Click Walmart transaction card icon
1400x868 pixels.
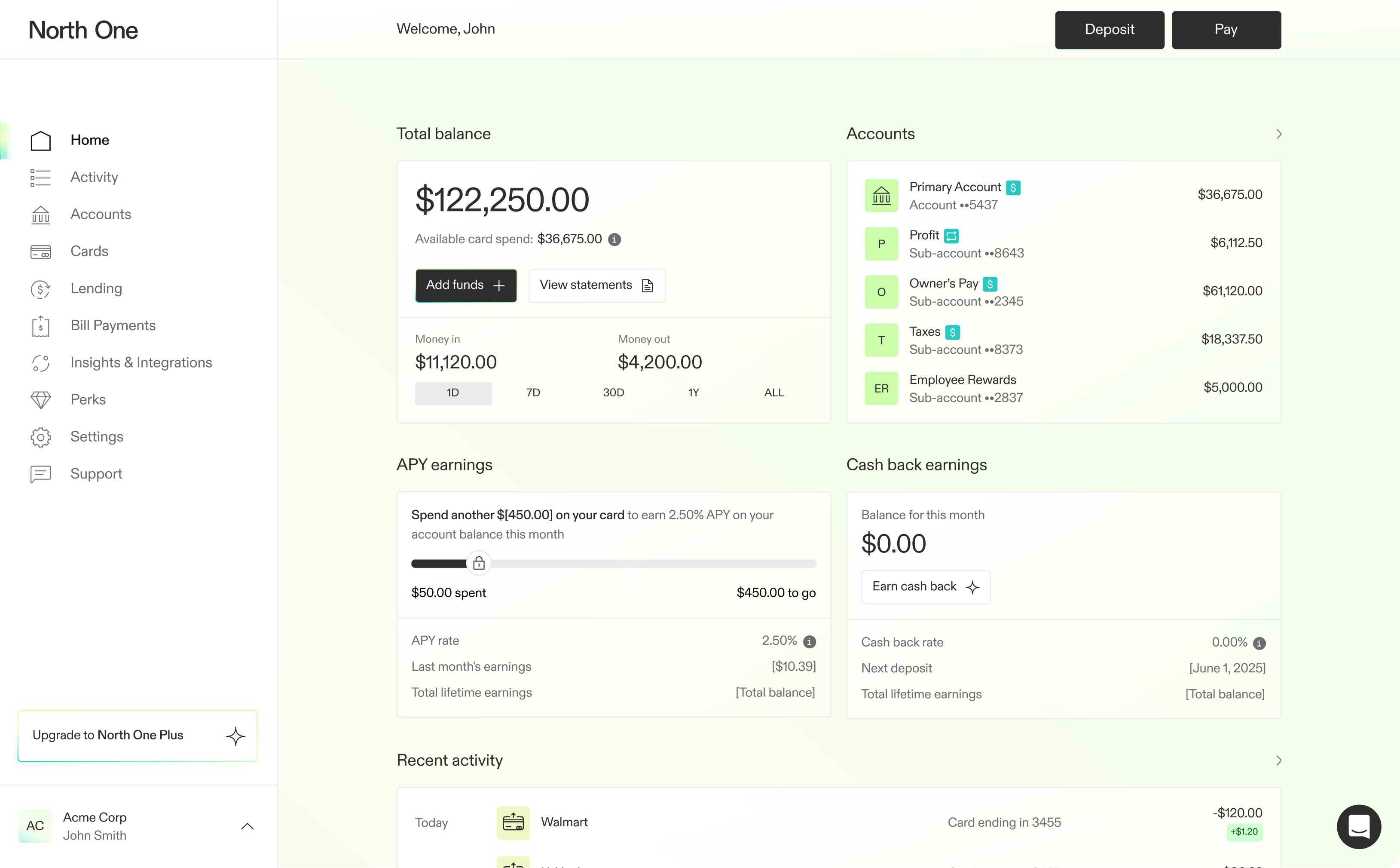coord(512,823)
